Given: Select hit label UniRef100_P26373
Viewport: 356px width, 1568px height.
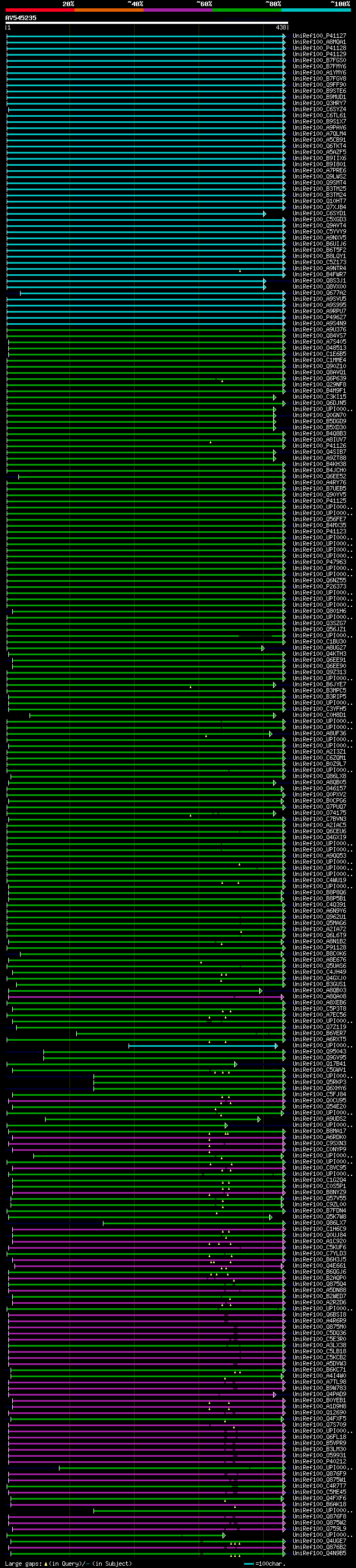Looking at the screenshot, I should (319, 587).
